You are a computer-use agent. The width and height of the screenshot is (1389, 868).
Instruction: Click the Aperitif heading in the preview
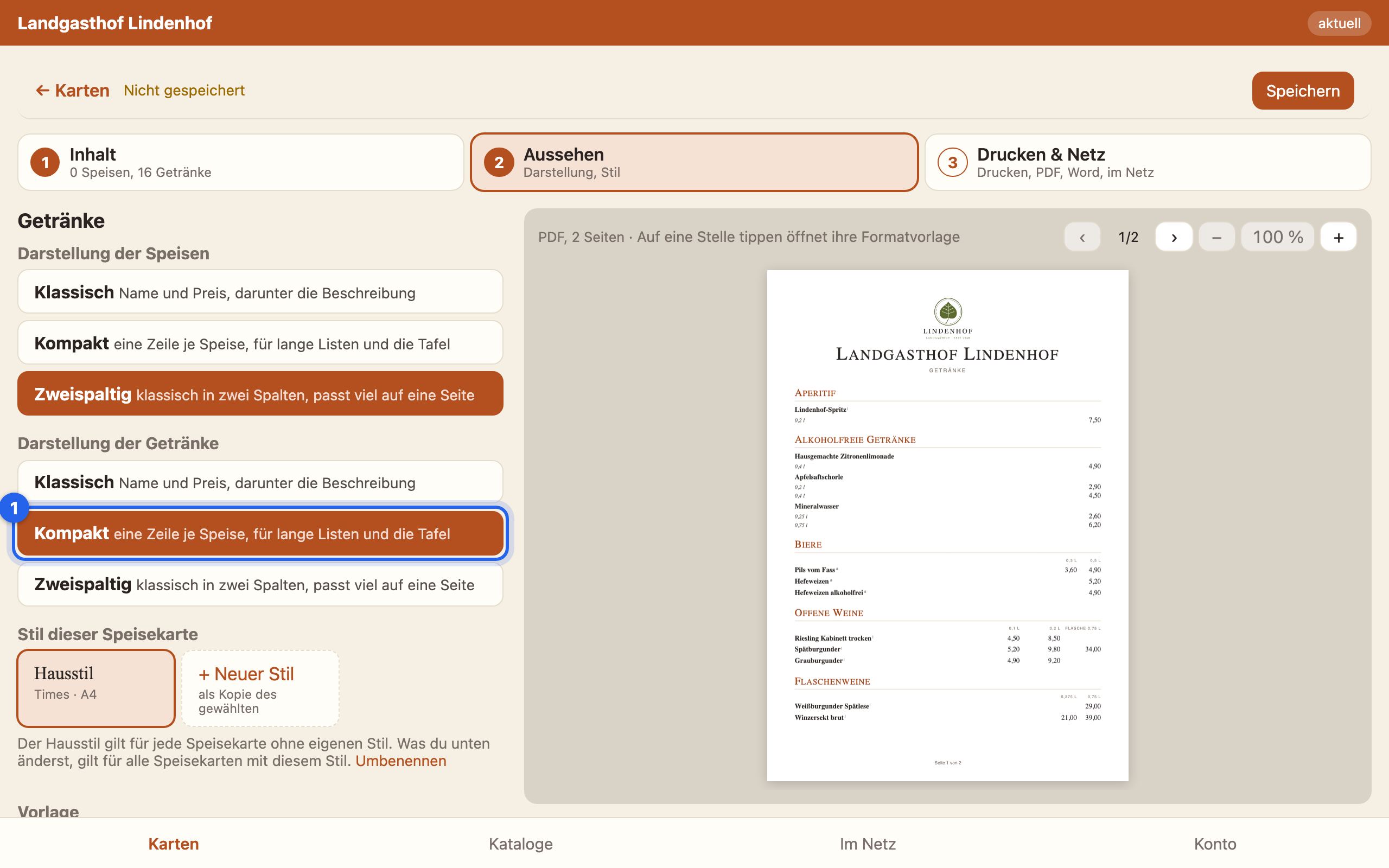[814, 393]
